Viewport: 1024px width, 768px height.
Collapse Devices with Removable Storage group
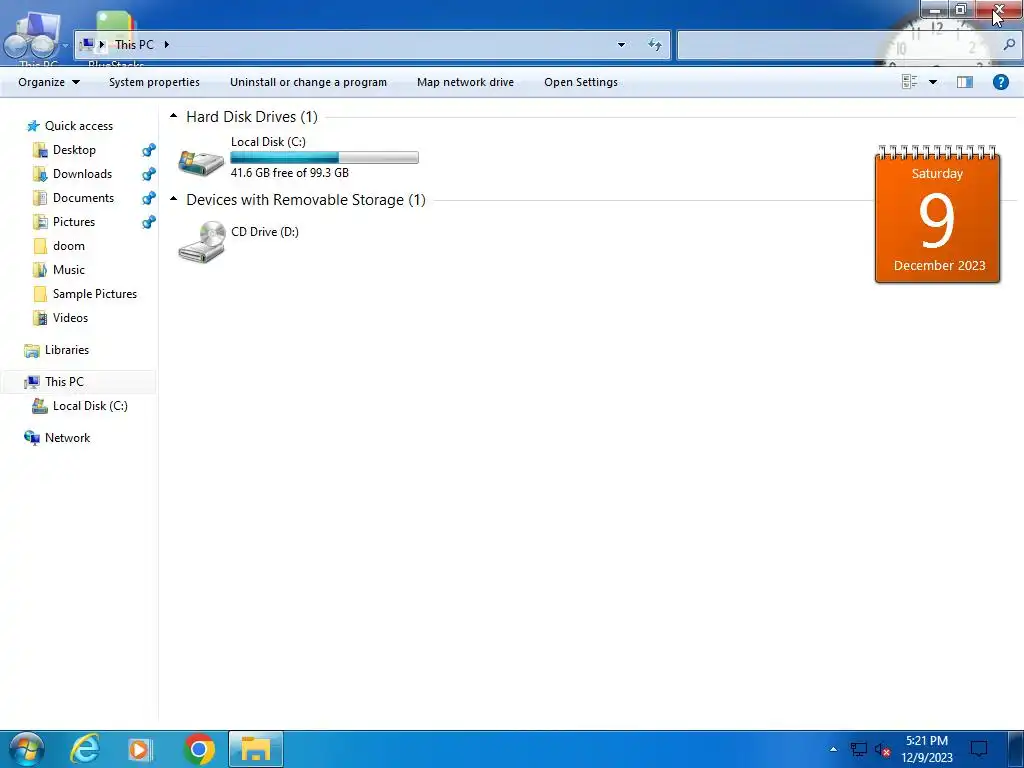click(x=173, y=199)
